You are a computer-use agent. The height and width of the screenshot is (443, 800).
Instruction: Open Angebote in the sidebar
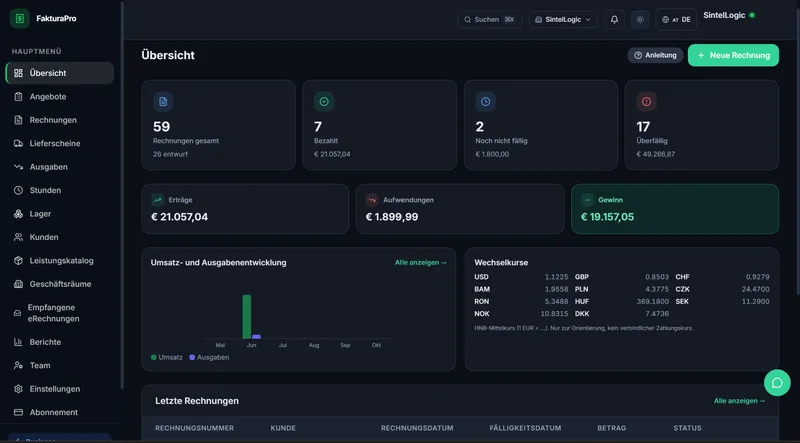[x=60, y=96]
